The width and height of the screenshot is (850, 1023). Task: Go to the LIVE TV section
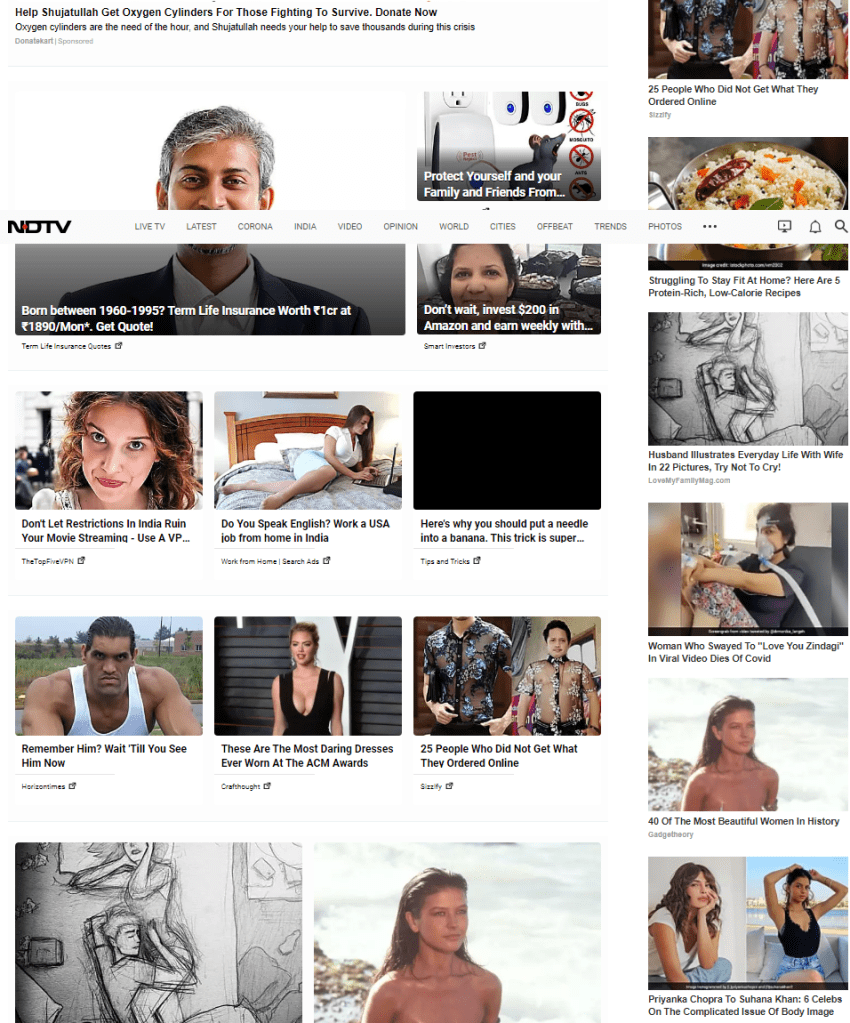150,226
